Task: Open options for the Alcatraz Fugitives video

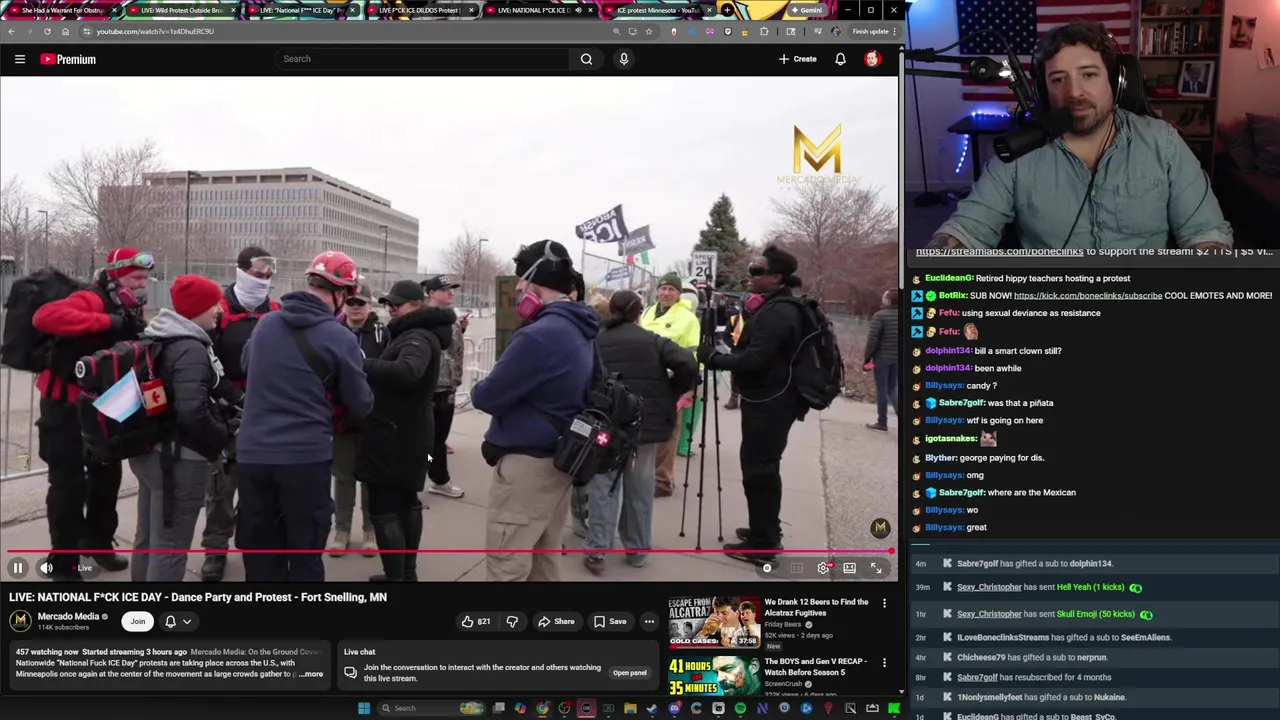Action: pos(884,603)
